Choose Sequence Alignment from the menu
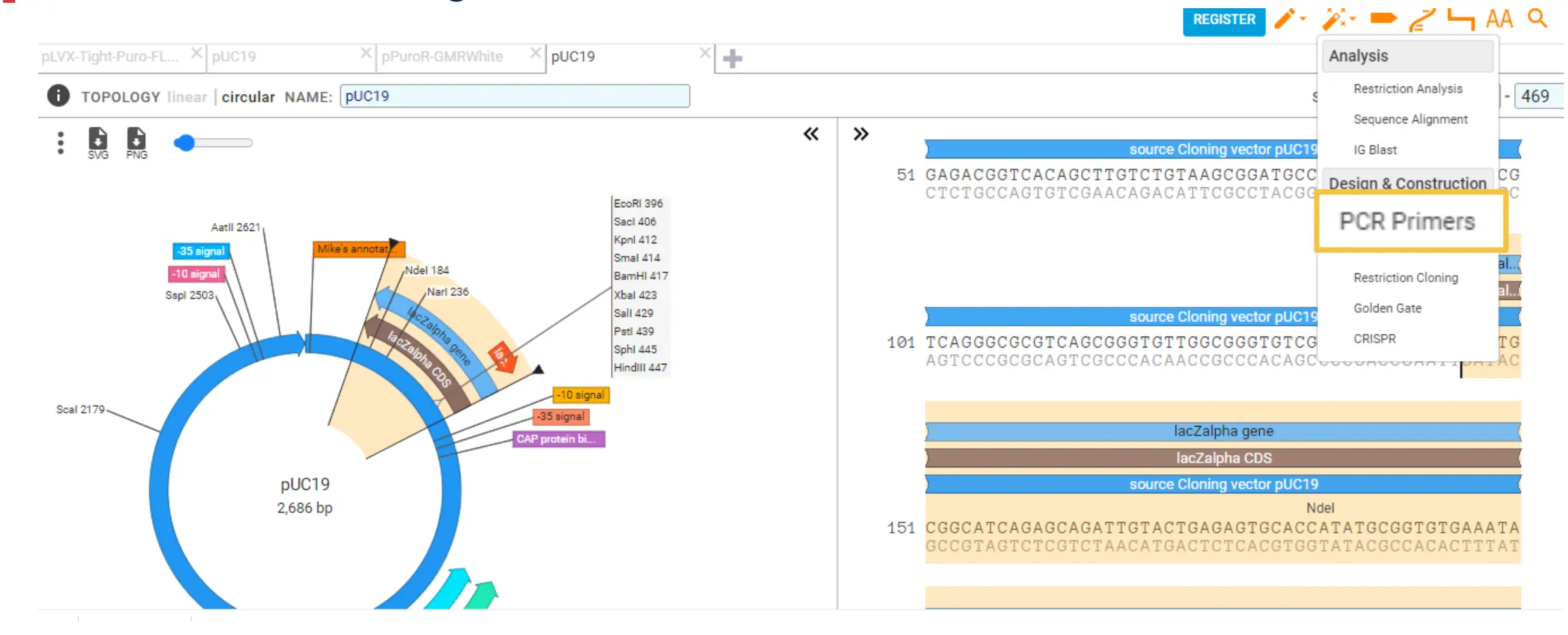1568x635 pixels. [x=1410, y=119]
